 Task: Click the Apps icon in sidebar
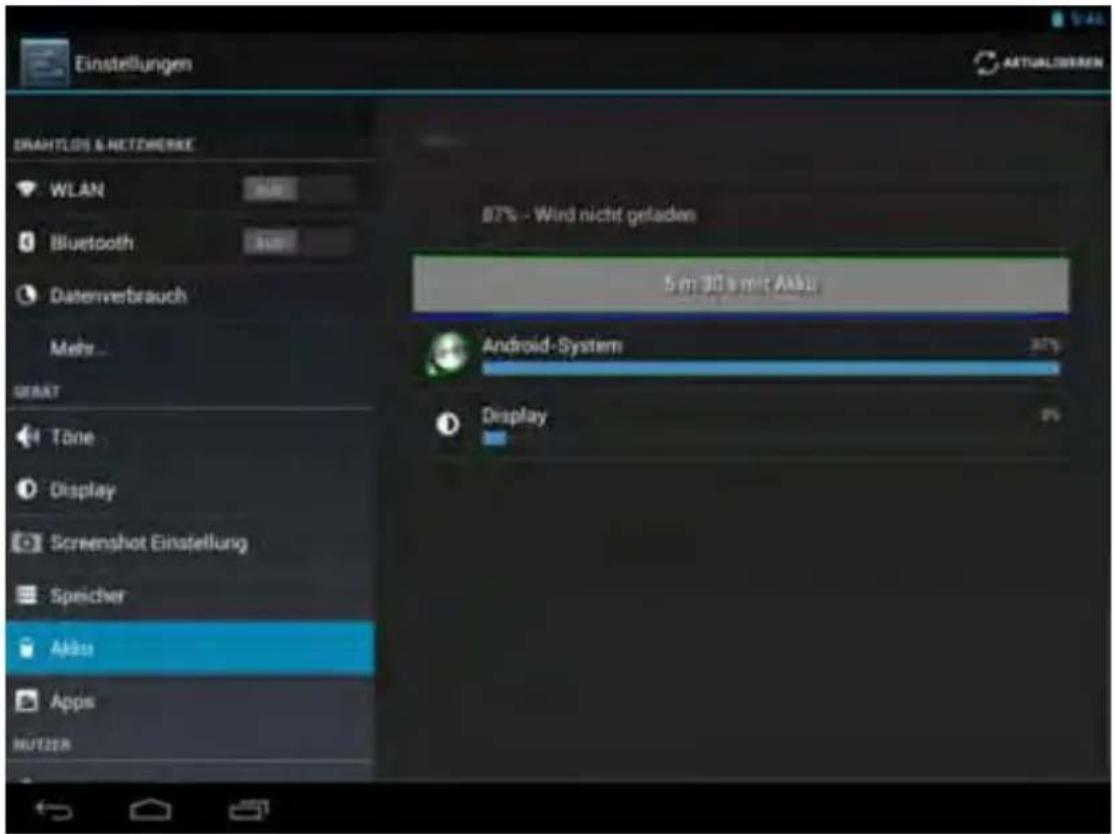click(26, 701)
